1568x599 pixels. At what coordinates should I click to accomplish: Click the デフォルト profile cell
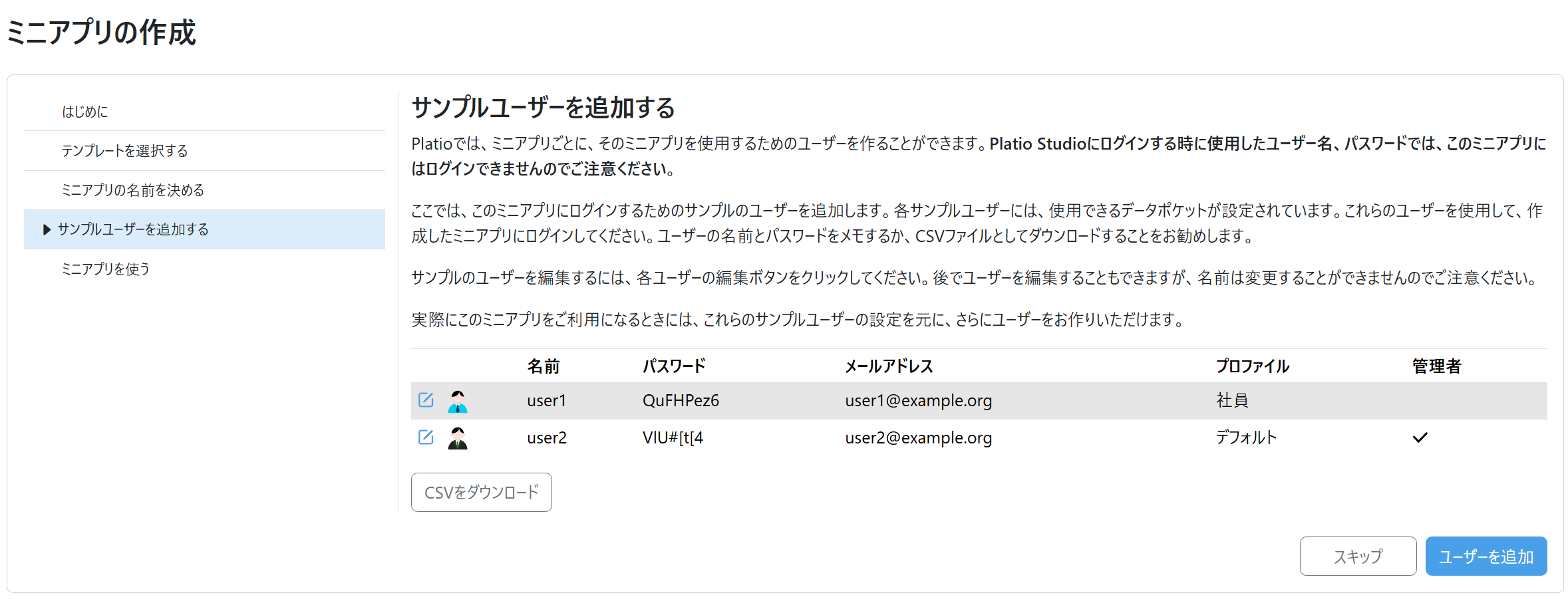point(1246,437)
